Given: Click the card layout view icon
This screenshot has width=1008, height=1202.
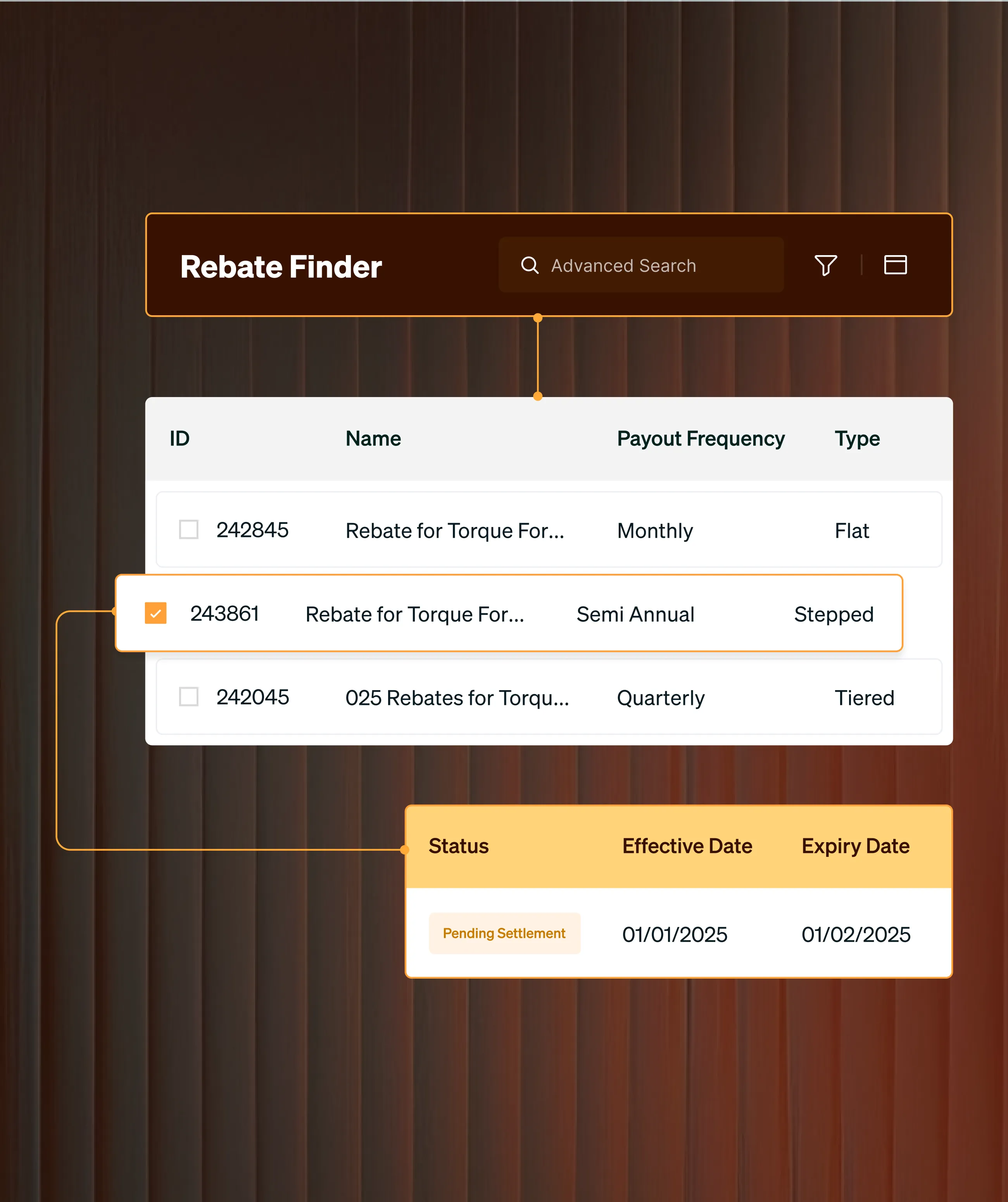Looking at the screenshot, I should (895, 265).
